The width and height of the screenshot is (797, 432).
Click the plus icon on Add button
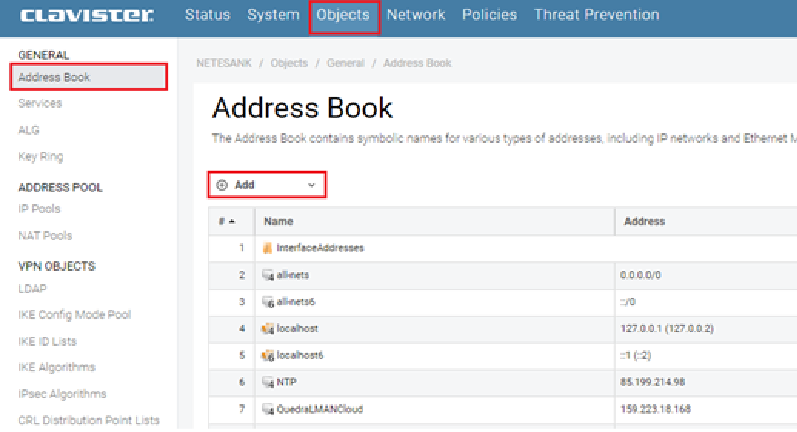(x=222, y=185)
